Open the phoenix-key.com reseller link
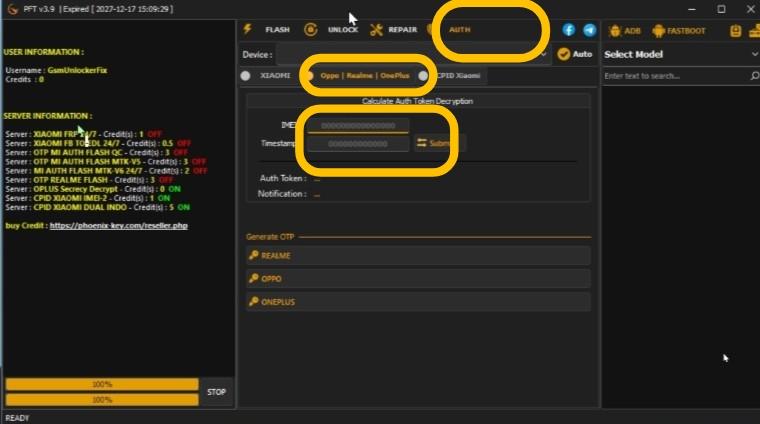Viewport: 760px width, 424px height. (118, 226)
